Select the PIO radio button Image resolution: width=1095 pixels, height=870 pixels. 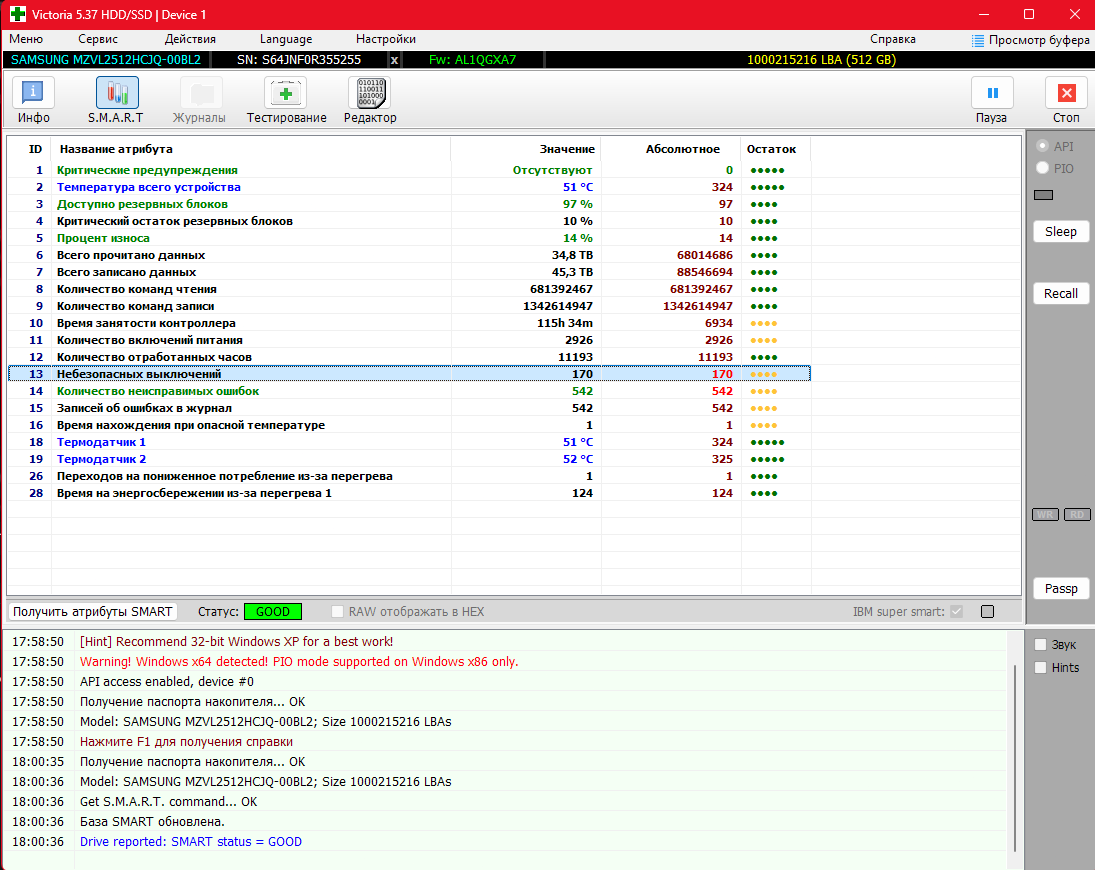[1043, 169]
